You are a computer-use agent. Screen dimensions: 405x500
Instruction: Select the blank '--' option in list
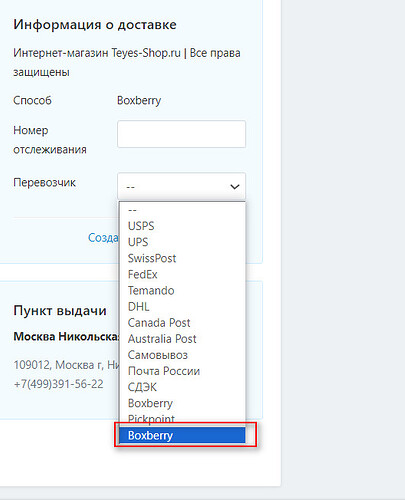(x=182, y=210)
